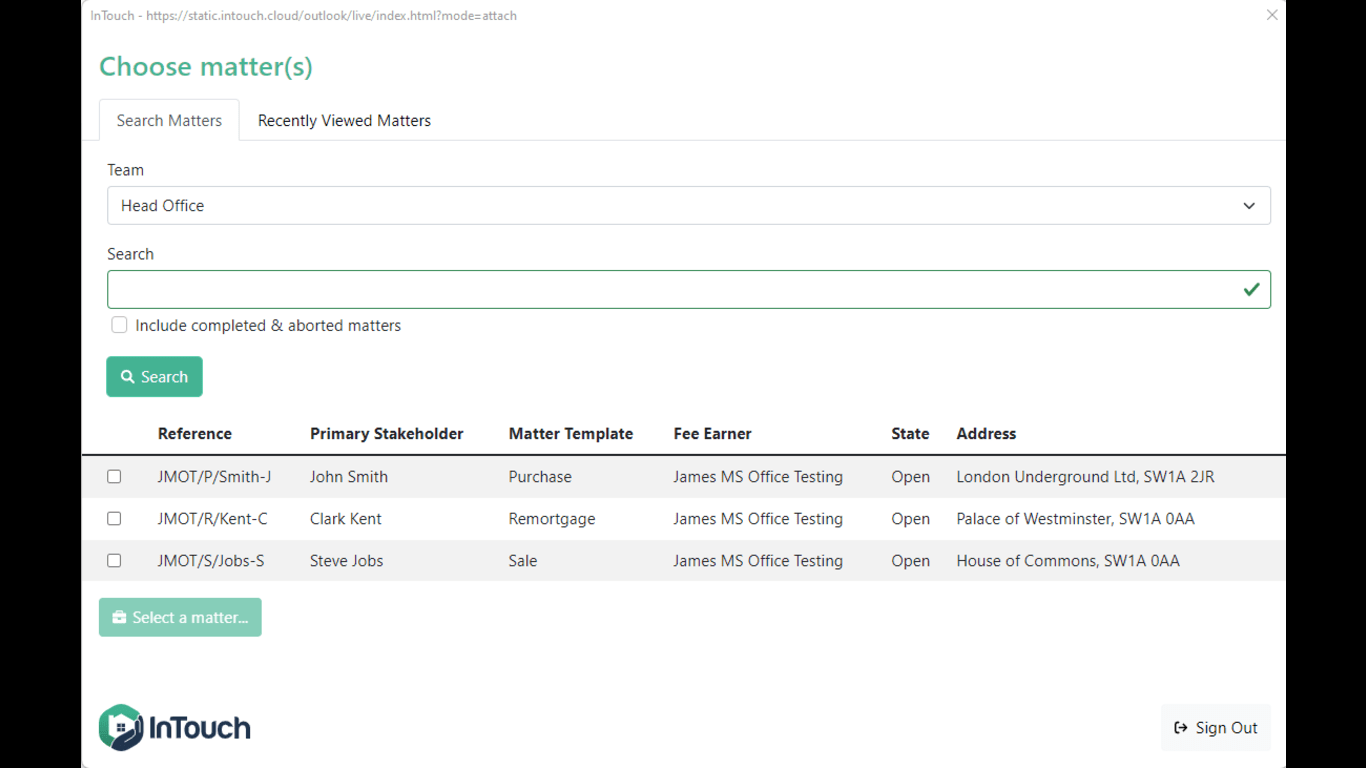Open the Team dropdown showing Head Office
This screenshot has width=1366, height=768.
coord(688,206)
